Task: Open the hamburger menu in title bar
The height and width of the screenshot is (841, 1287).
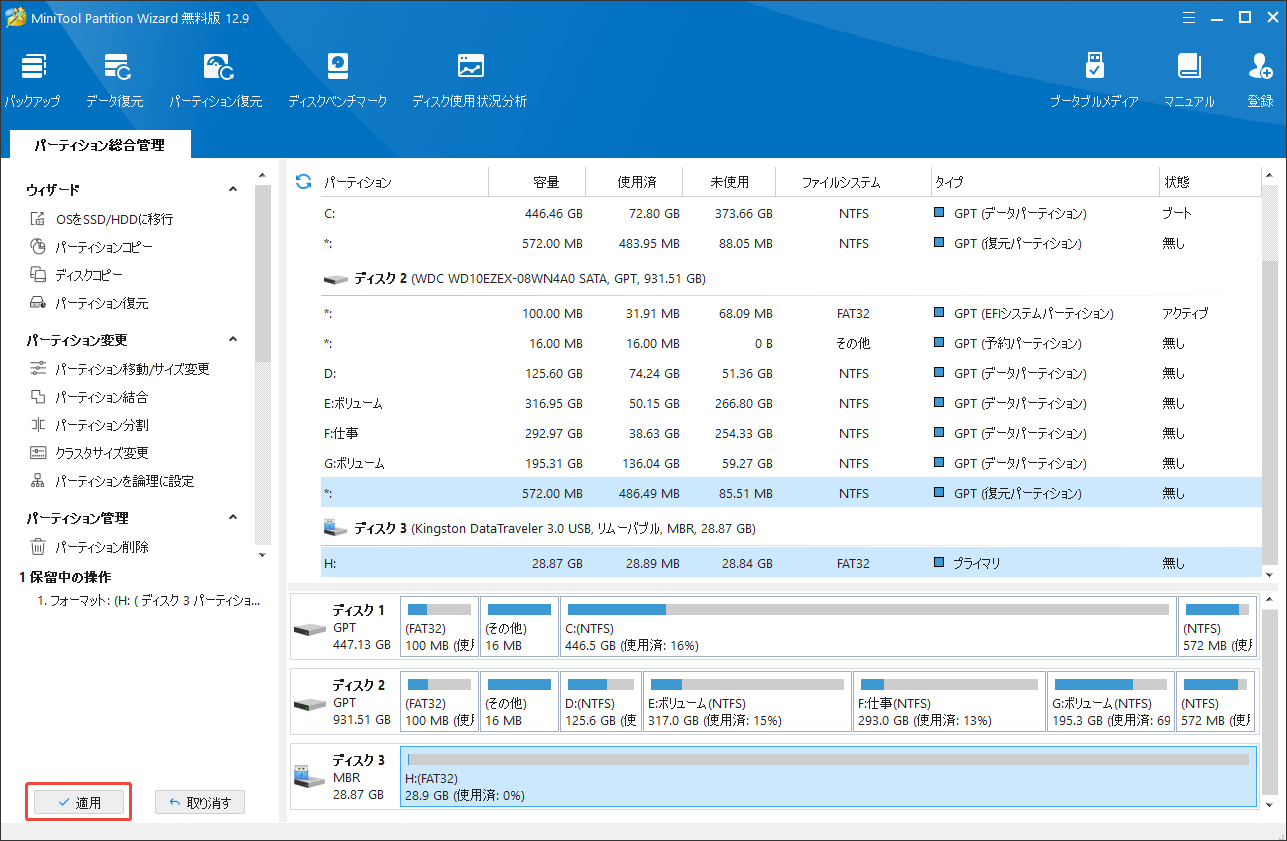Action: click(1188, 17)
